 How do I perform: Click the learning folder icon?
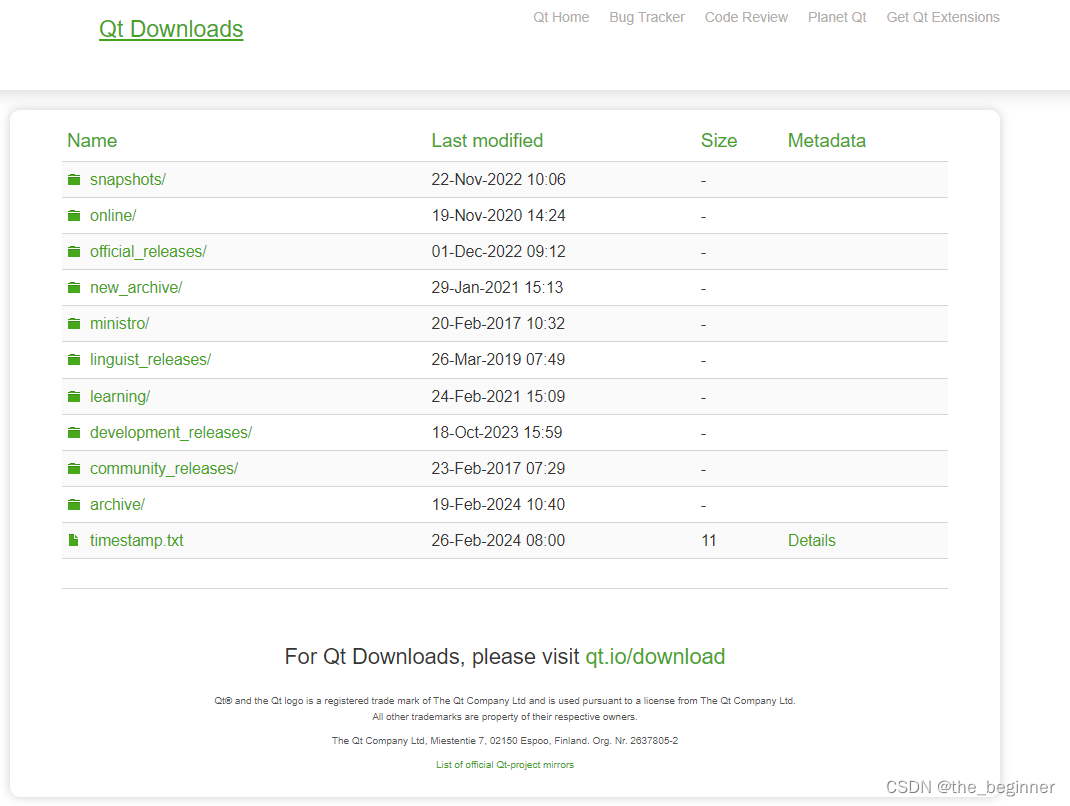point(74,397)
